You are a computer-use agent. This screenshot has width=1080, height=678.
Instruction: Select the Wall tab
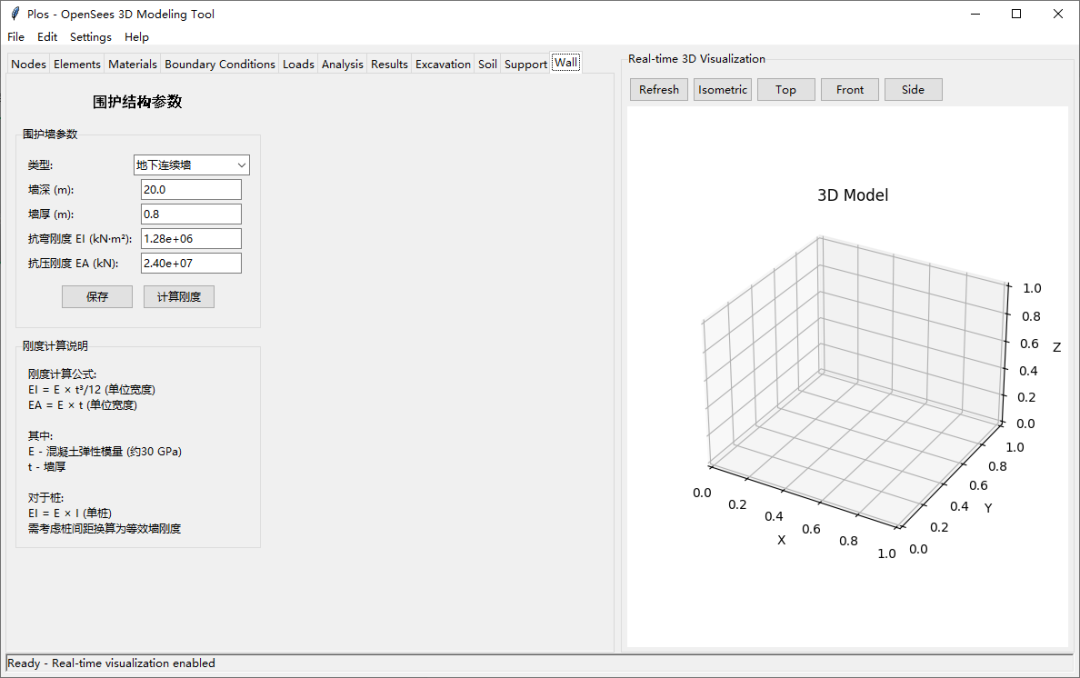(566, 62)
